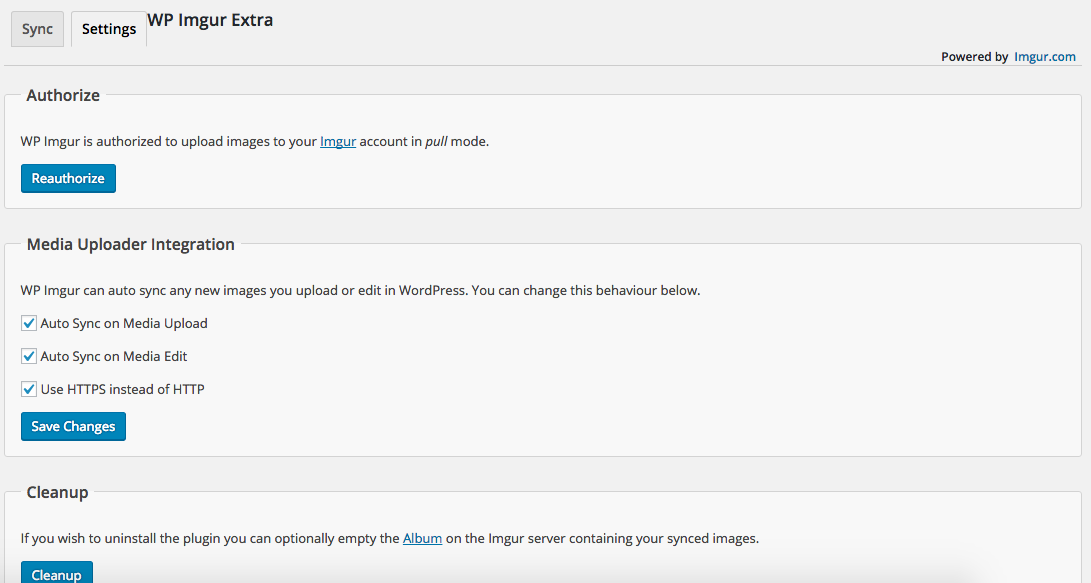This screenshot has height=583, width=1091.
Task: Untick the Auto Sync on Media Upload checkbox
Action: [x=29, y=324]
